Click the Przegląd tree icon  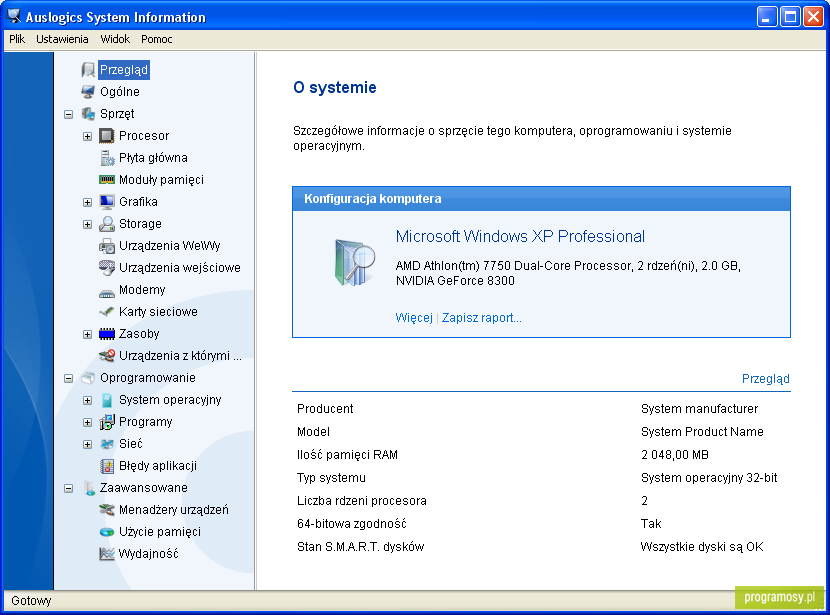tap(88, 70)
